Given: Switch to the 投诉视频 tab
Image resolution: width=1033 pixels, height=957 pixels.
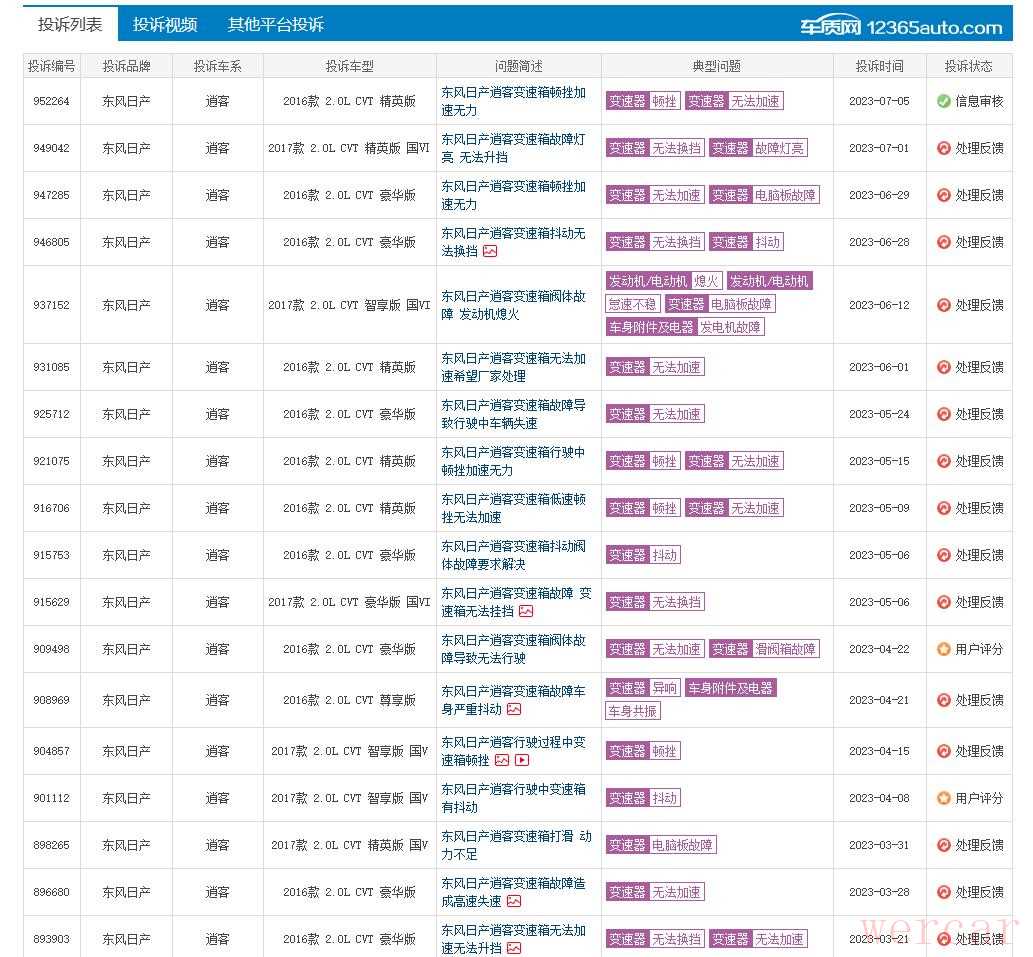Looking at the screenshot, I should pyautogui.click(x=165, y=25).
